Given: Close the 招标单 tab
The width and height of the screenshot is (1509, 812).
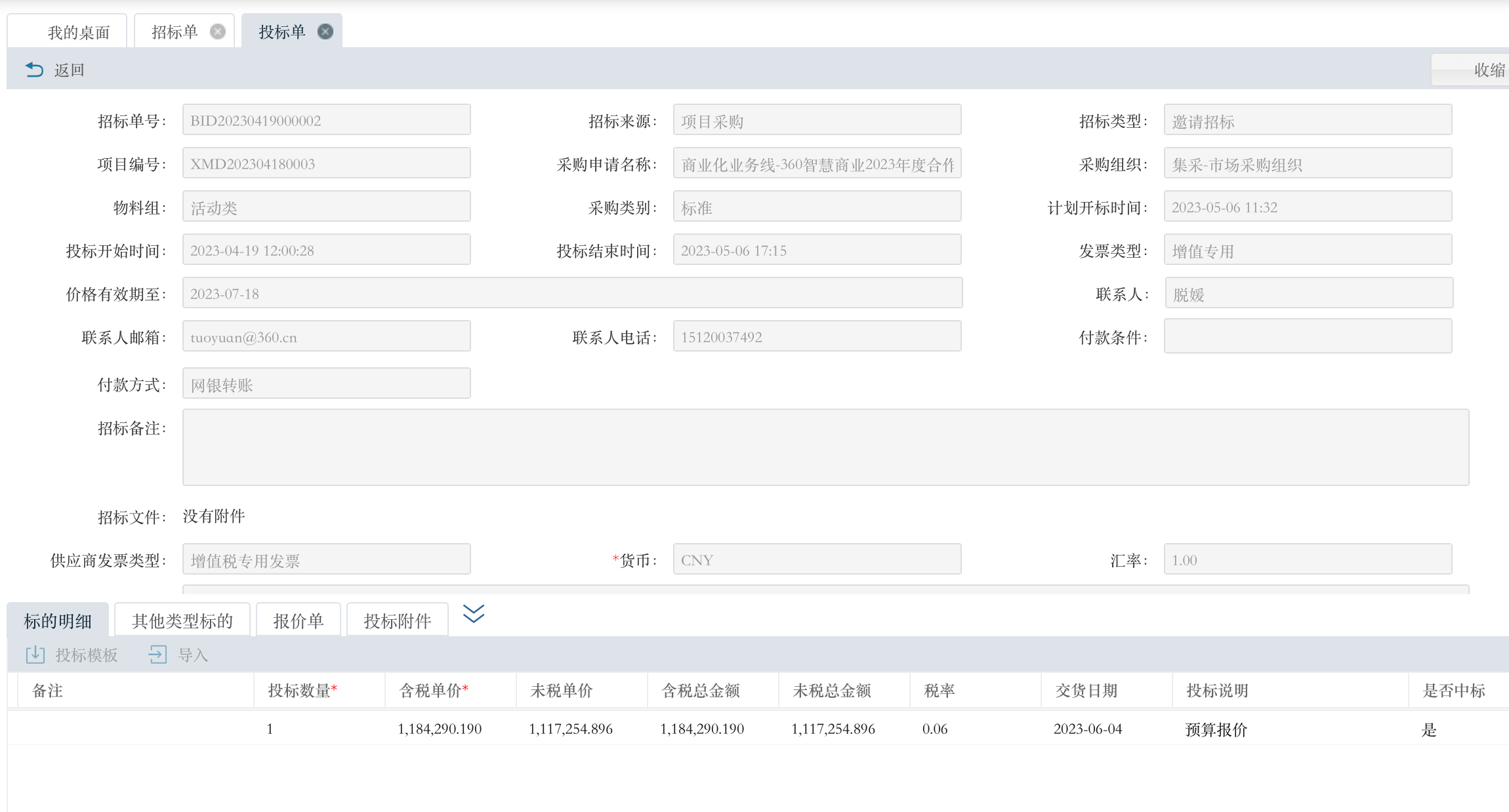Looking at the screenshot, I should pos(218,31).
